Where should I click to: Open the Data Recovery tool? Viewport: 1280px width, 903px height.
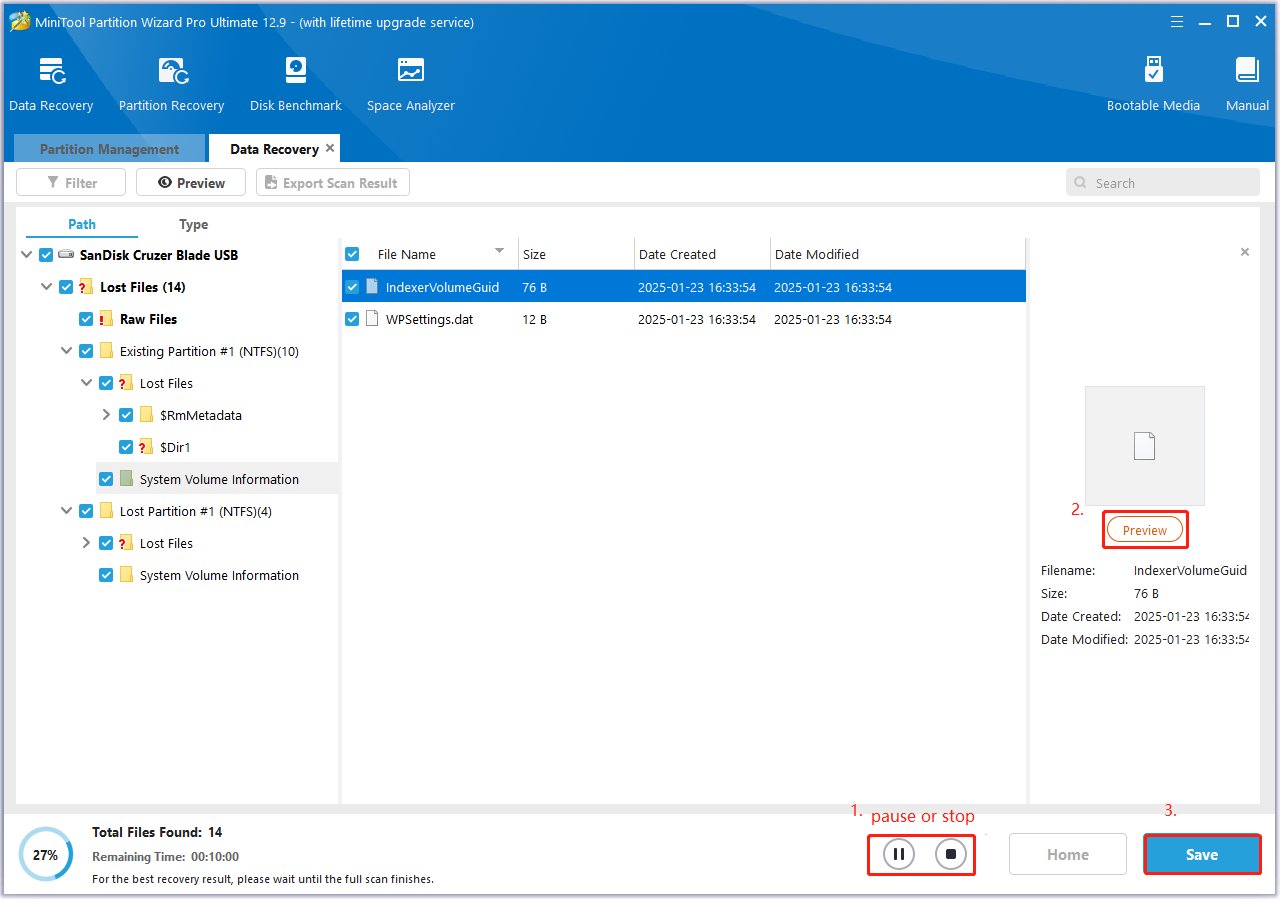click(x=51, y=85)
